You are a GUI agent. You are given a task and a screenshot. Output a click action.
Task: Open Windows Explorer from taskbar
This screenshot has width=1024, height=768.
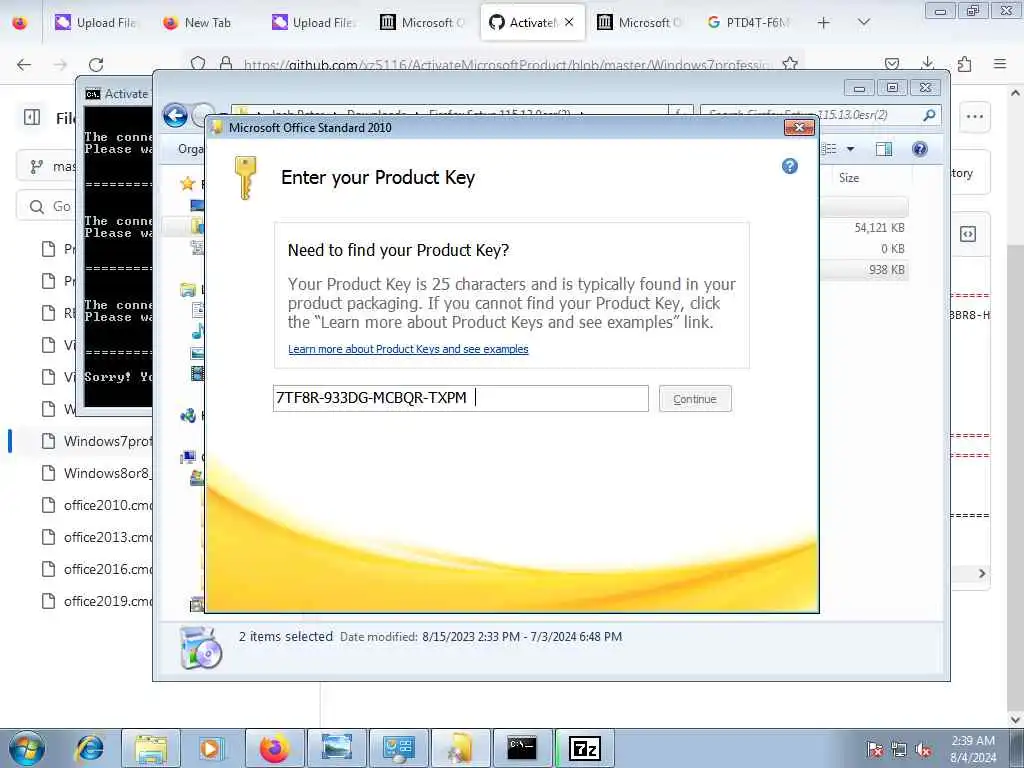(151, 748)
